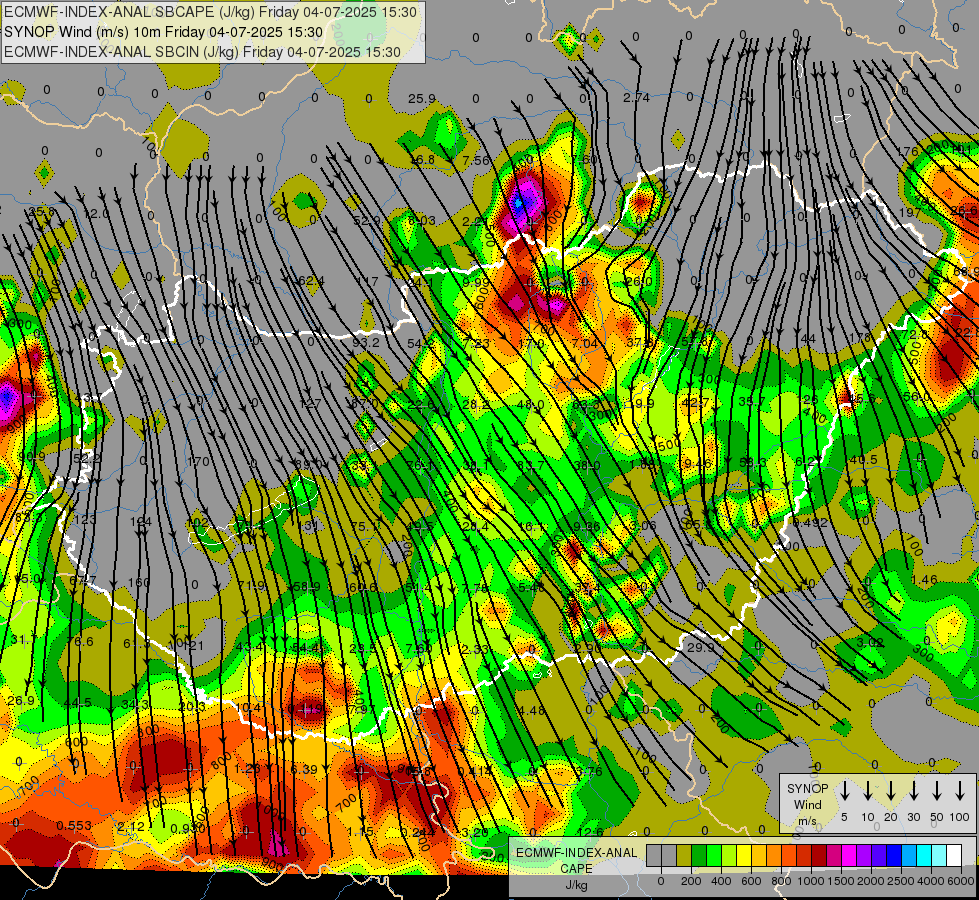
Task: Click the 12.6 grid value on the map
Action: click(590, 832)
